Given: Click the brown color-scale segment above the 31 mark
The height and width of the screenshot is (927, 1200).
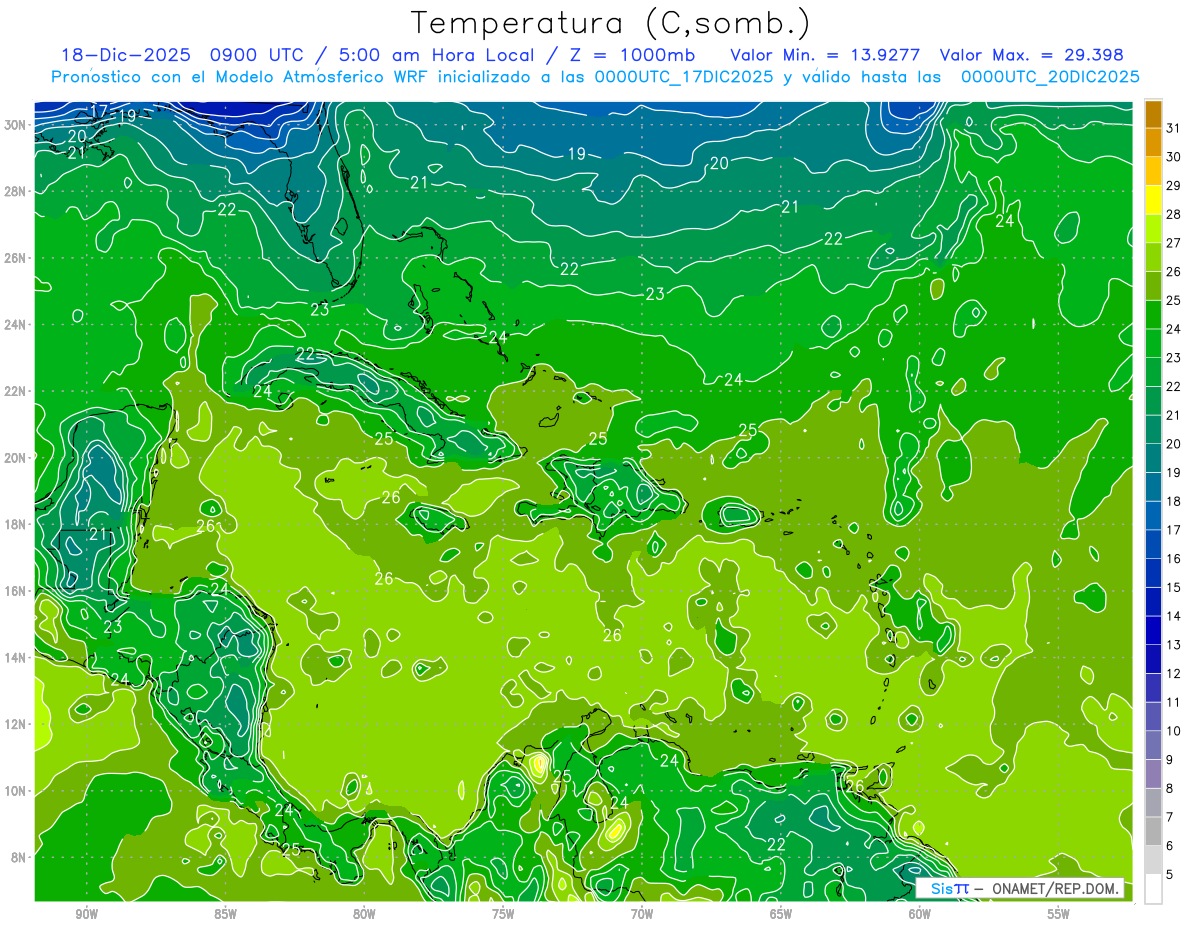Looking at the screenshot, I should tap(1153, 115).
